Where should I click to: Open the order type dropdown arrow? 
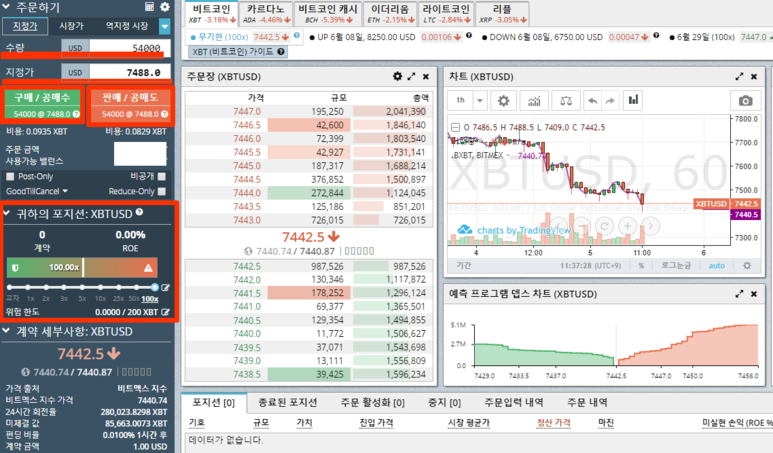pyautogui.click(x=165, y=26)
